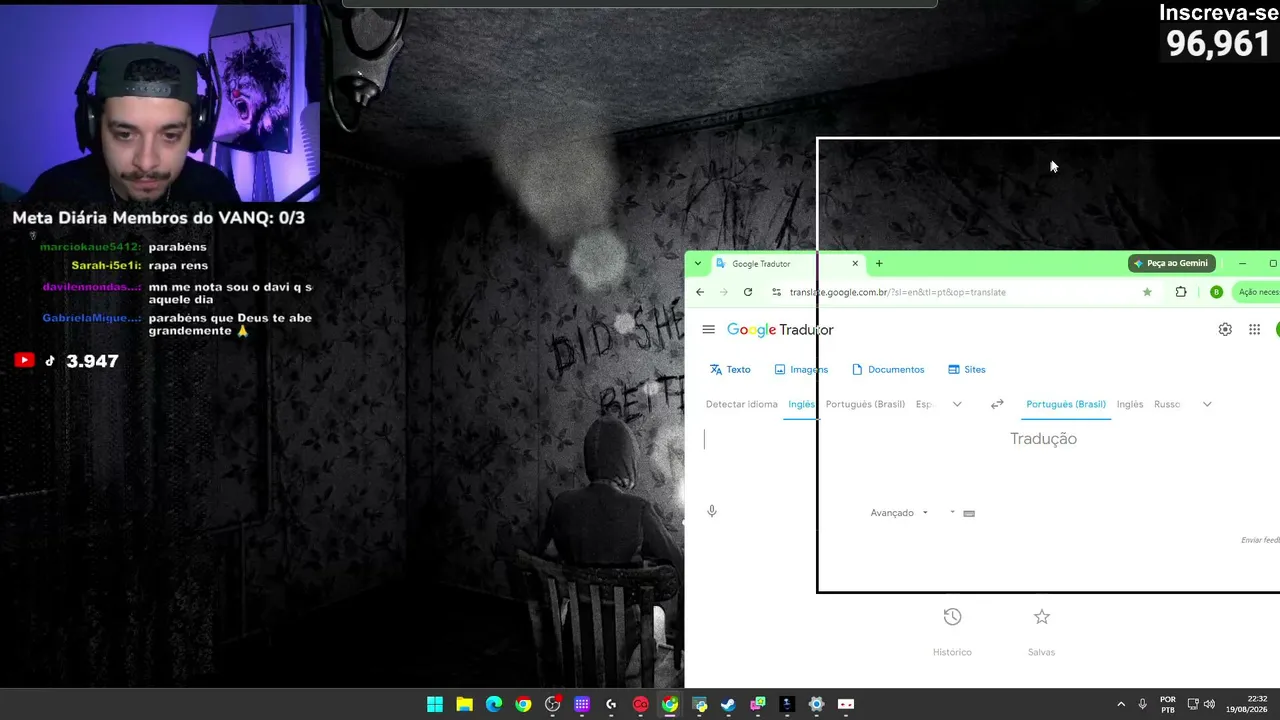Expand more target languages list
The width and height of the screenshot is (1280, 720).
[1207, 404]
